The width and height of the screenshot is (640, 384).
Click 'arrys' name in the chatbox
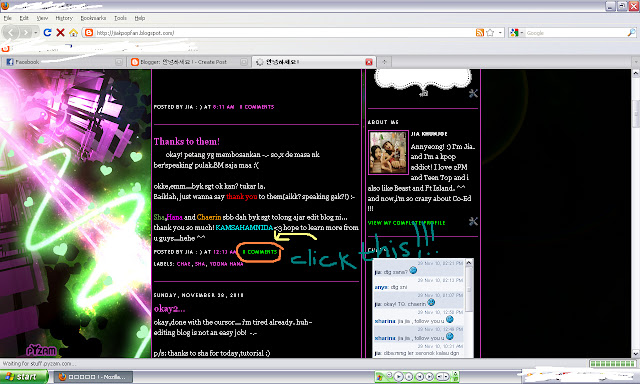point(382,287)
